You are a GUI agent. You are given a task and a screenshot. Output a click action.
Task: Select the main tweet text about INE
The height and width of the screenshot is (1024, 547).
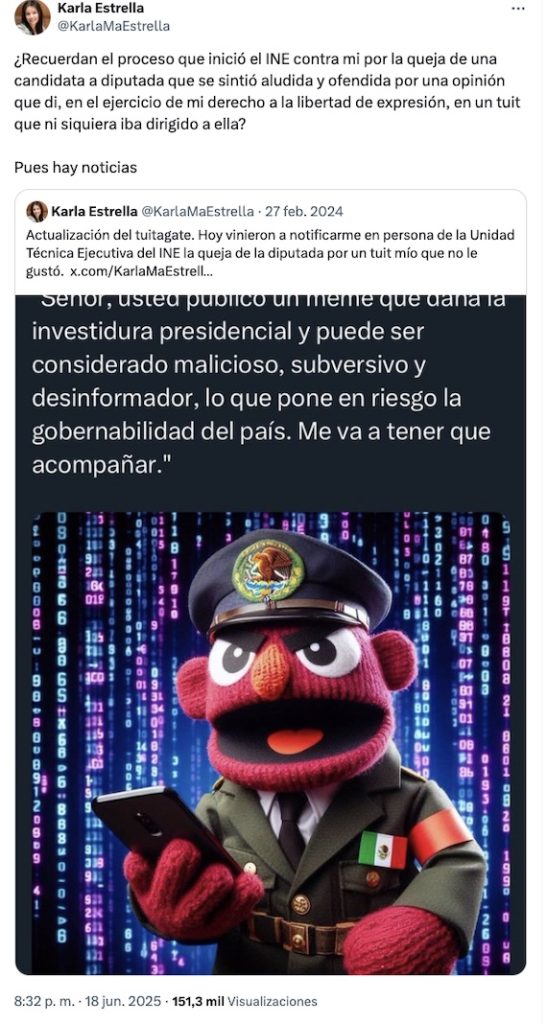(267, 91)
